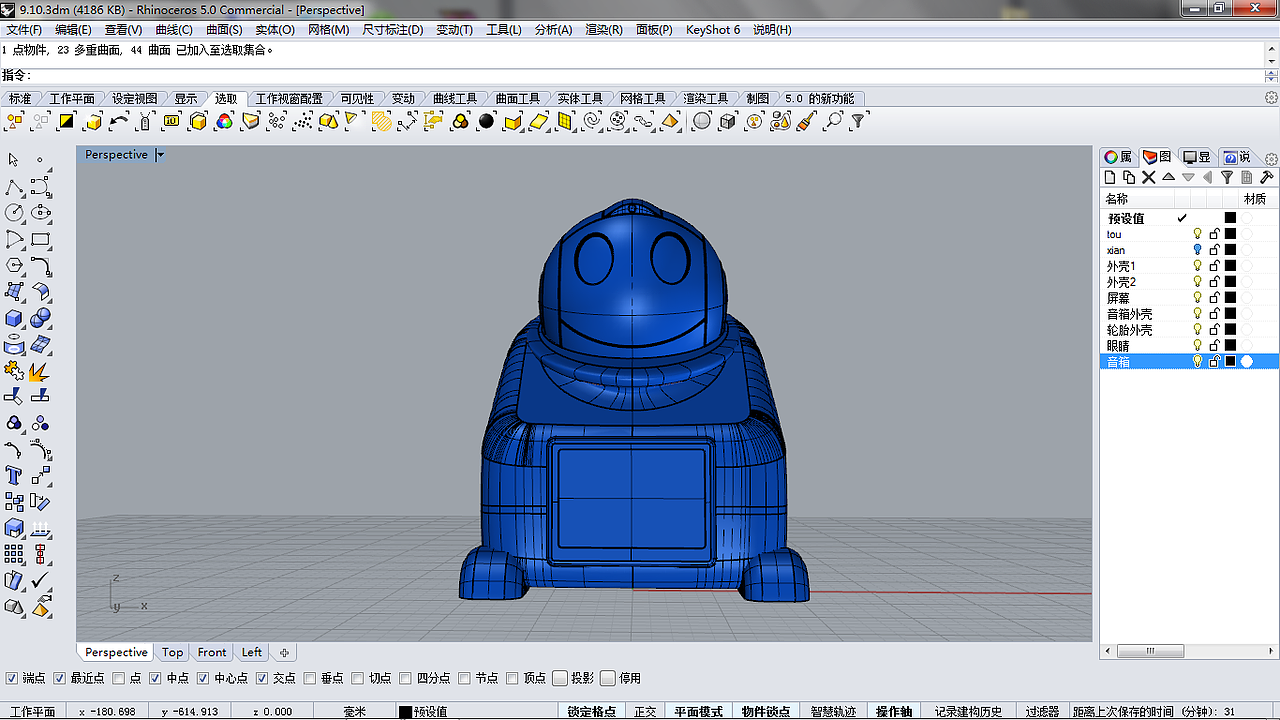Viewport: 1280px width, 720px height.
Task: Click the explode tool icon
Action: pos(41,371)
